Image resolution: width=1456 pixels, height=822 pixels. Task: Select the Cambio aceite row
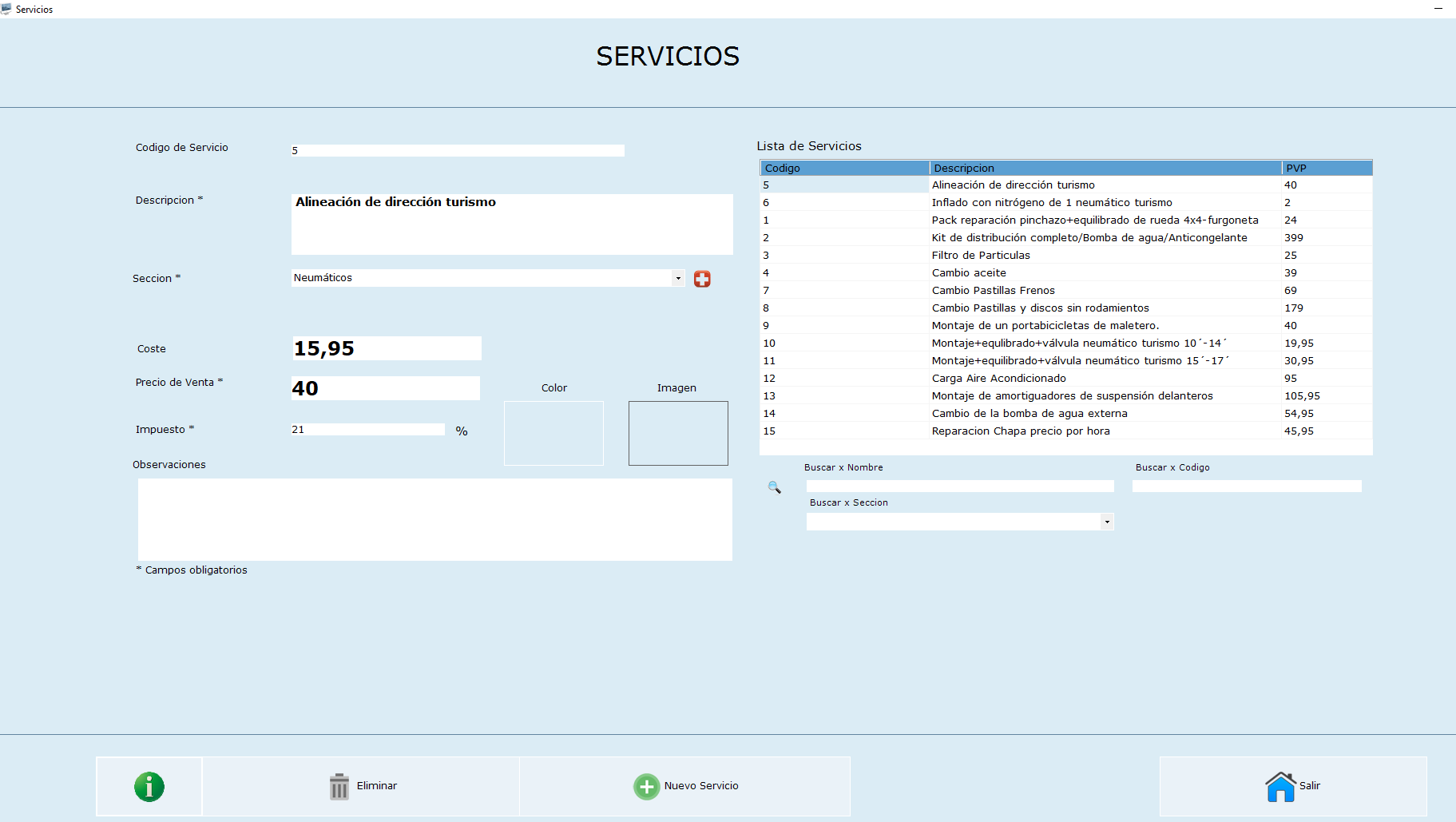(969, 273)
